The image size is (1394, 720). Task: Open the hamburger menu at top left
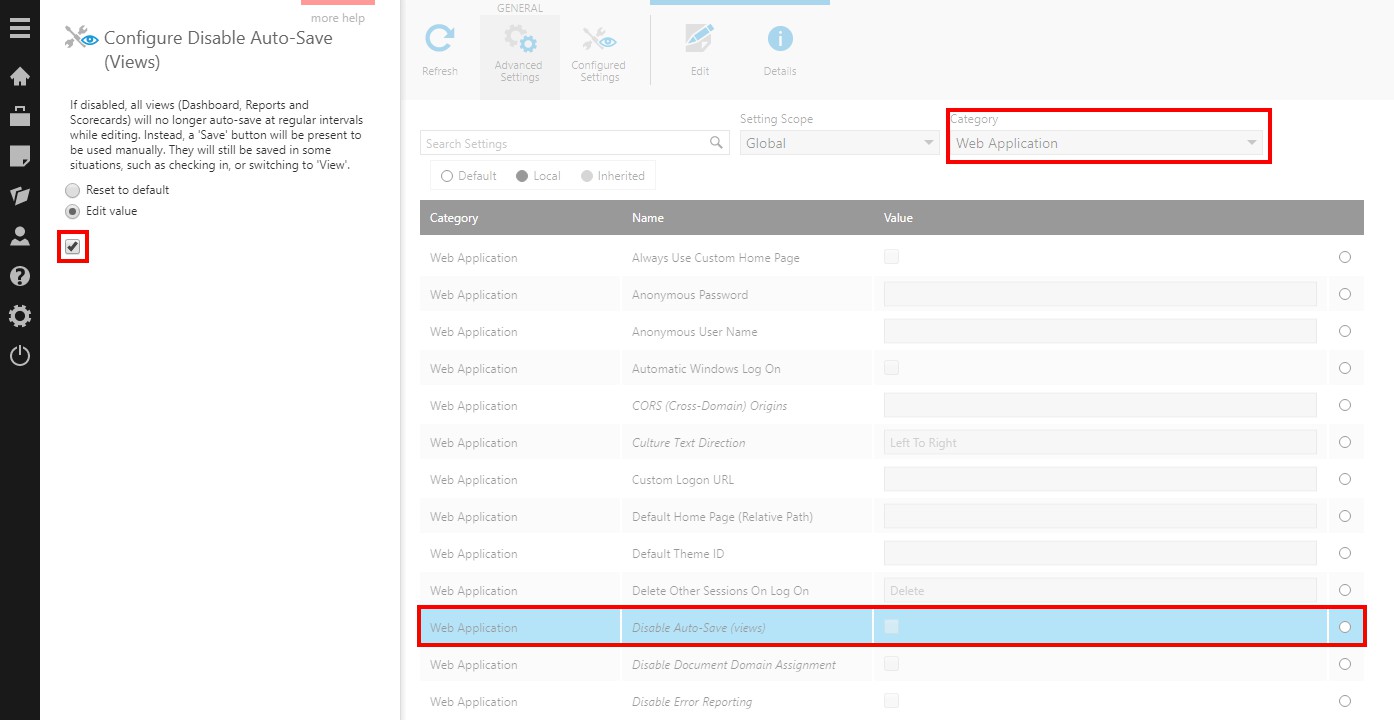pyautogui.click(x=20, y=27)
